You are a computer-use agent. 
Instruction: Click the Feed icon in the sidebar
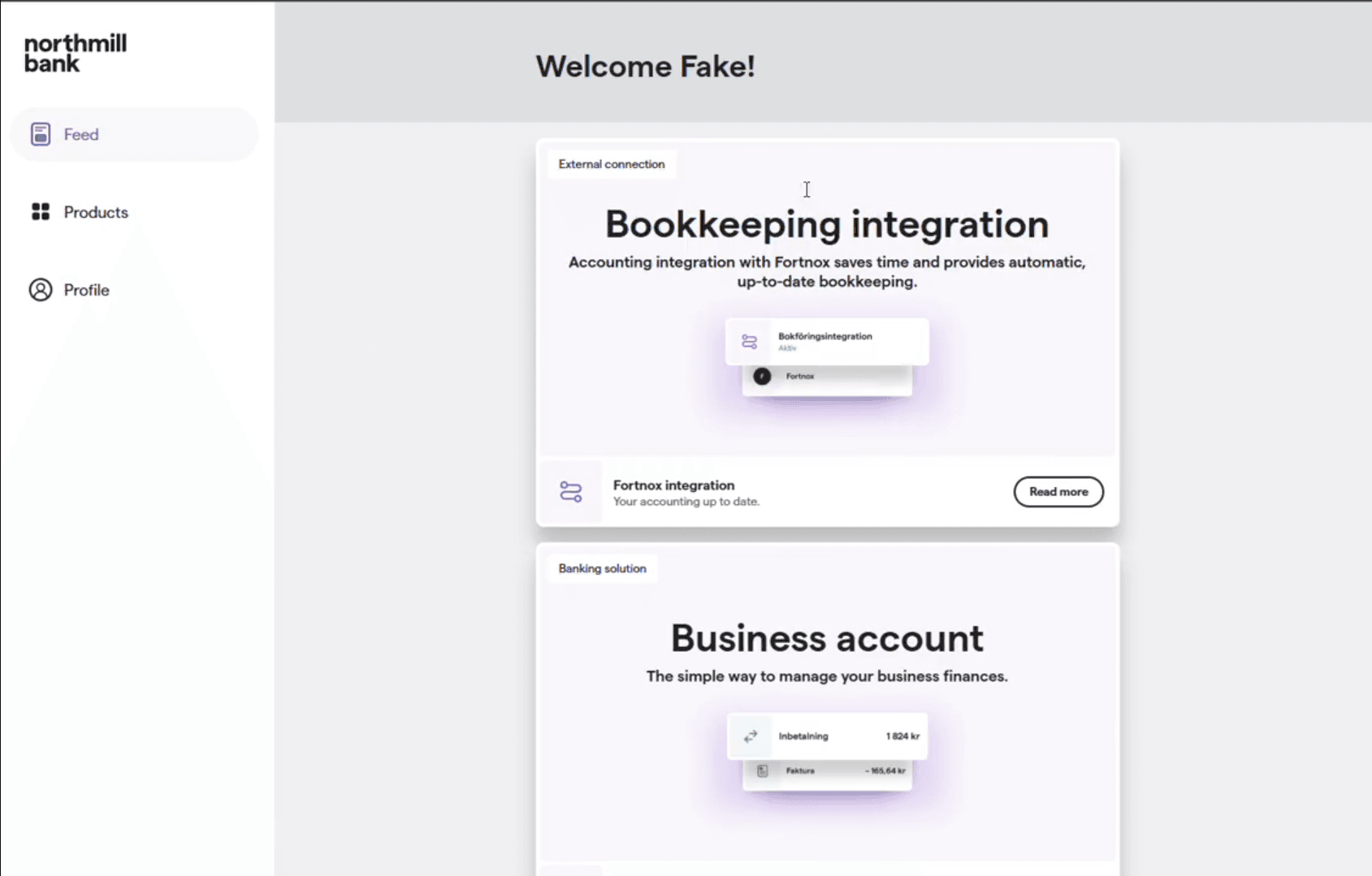[x=41, y=134]
